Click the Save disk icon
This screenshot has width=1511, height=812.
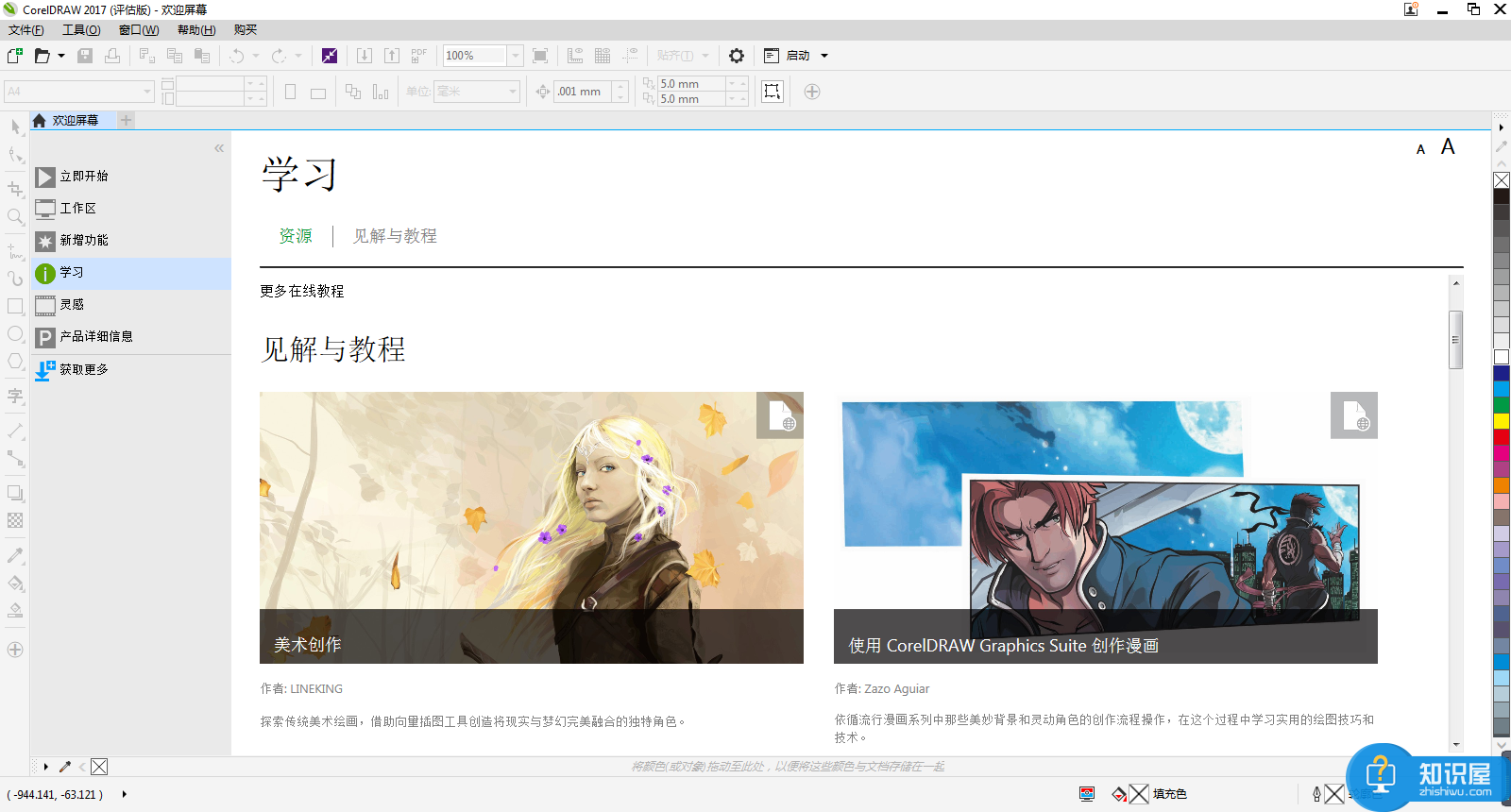(x=85, y=56)
